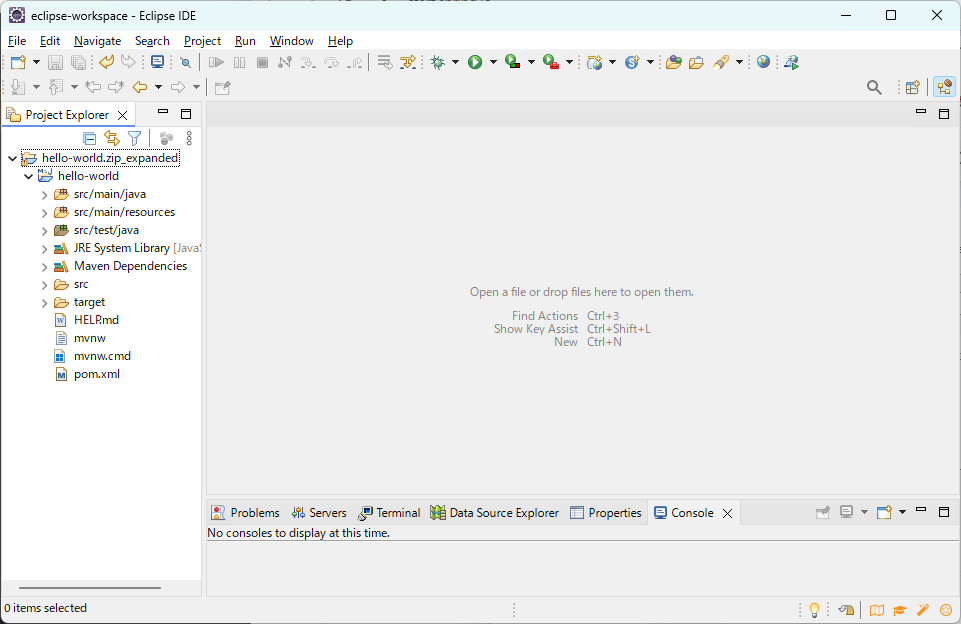
Task: Toggle Link with Editor in Project Explorer
Action: pos(112,138)
